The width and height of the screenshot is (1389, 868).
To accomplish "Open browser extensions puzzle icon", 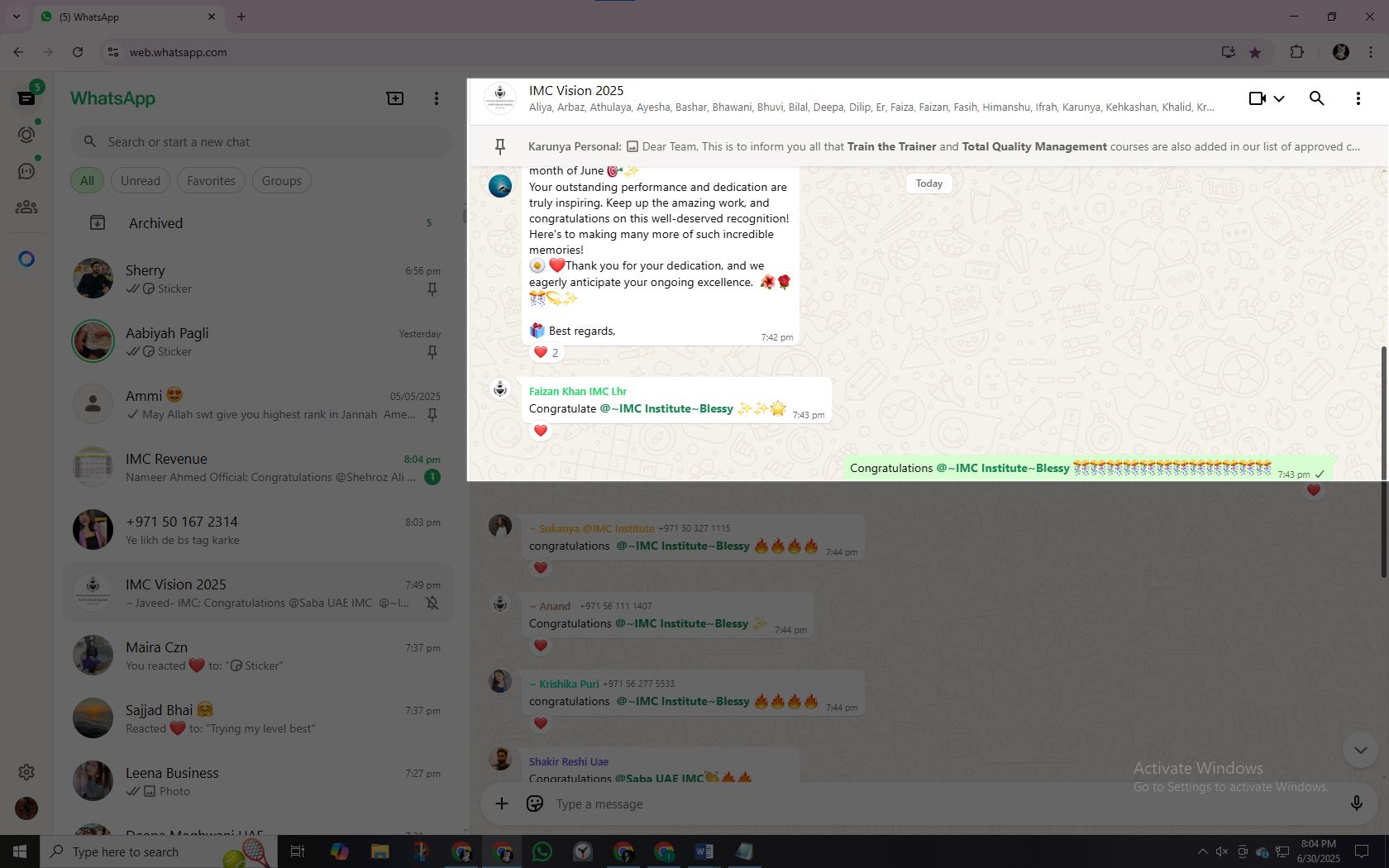I will 1296,52.
